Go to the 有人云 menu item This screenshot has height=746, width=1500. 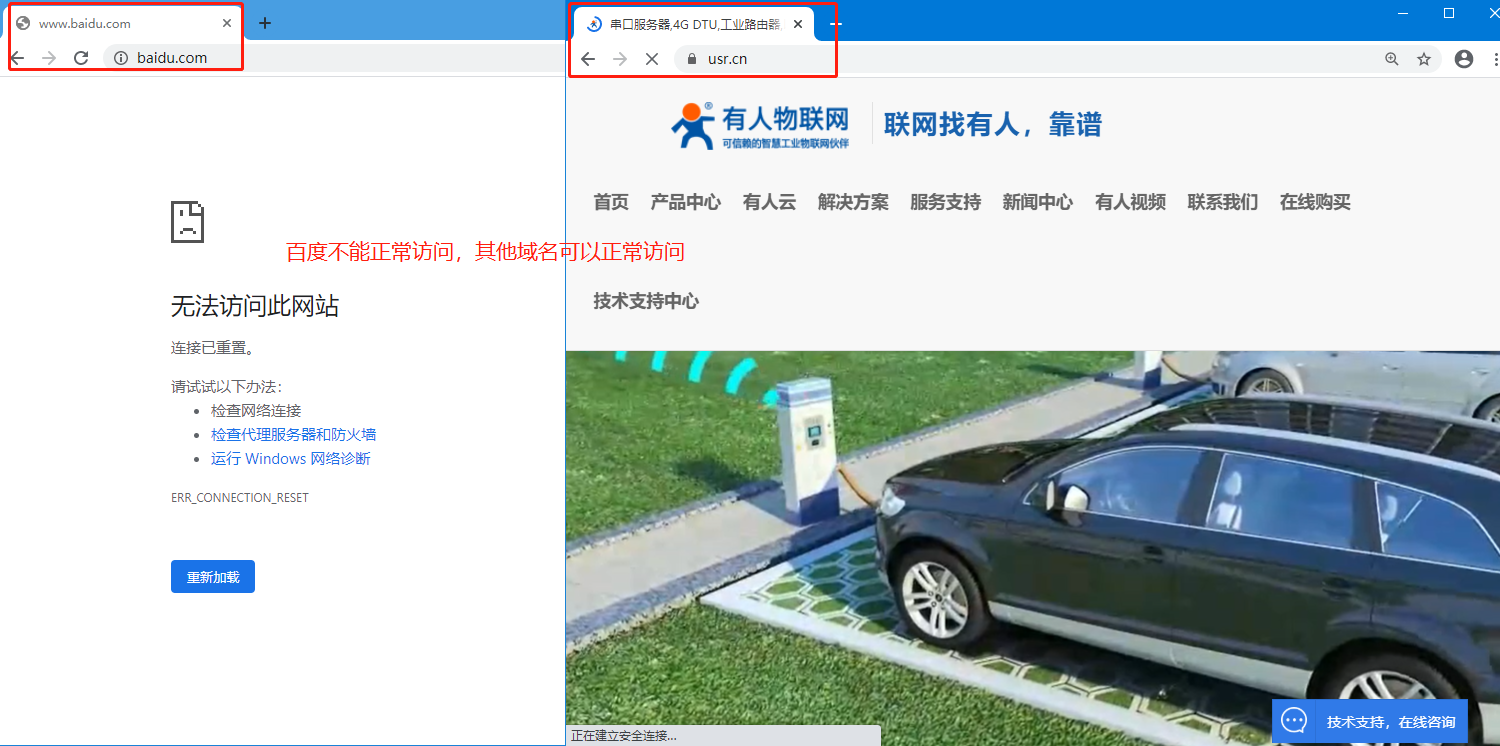coord(770,202)
